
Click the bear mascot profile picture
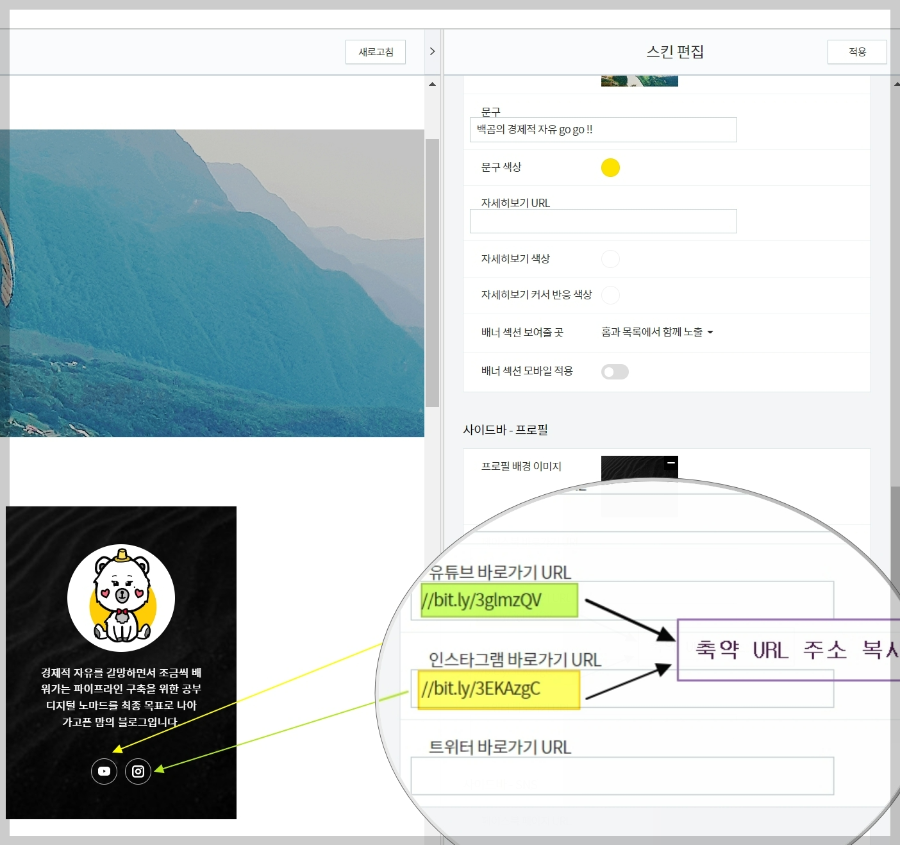120,597
